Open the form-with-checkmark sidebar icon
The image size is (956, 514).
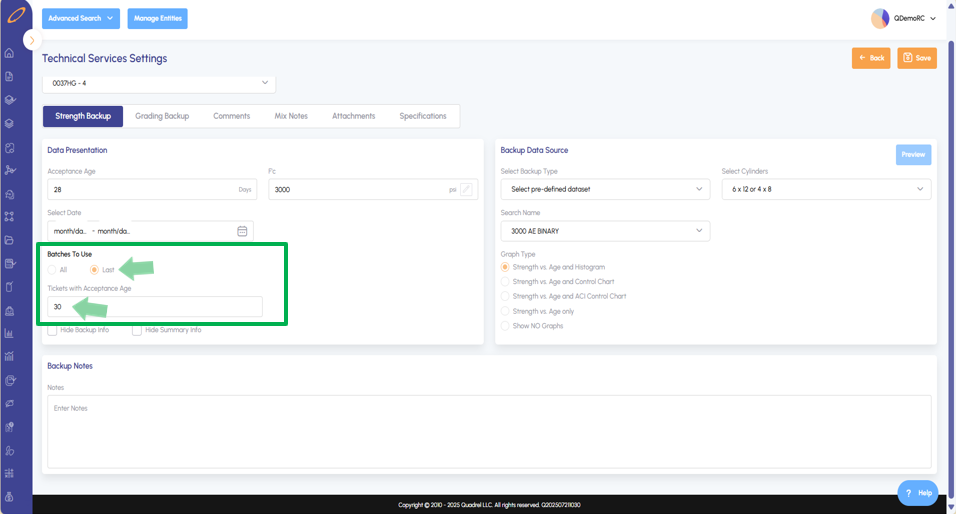click(9, 263)
